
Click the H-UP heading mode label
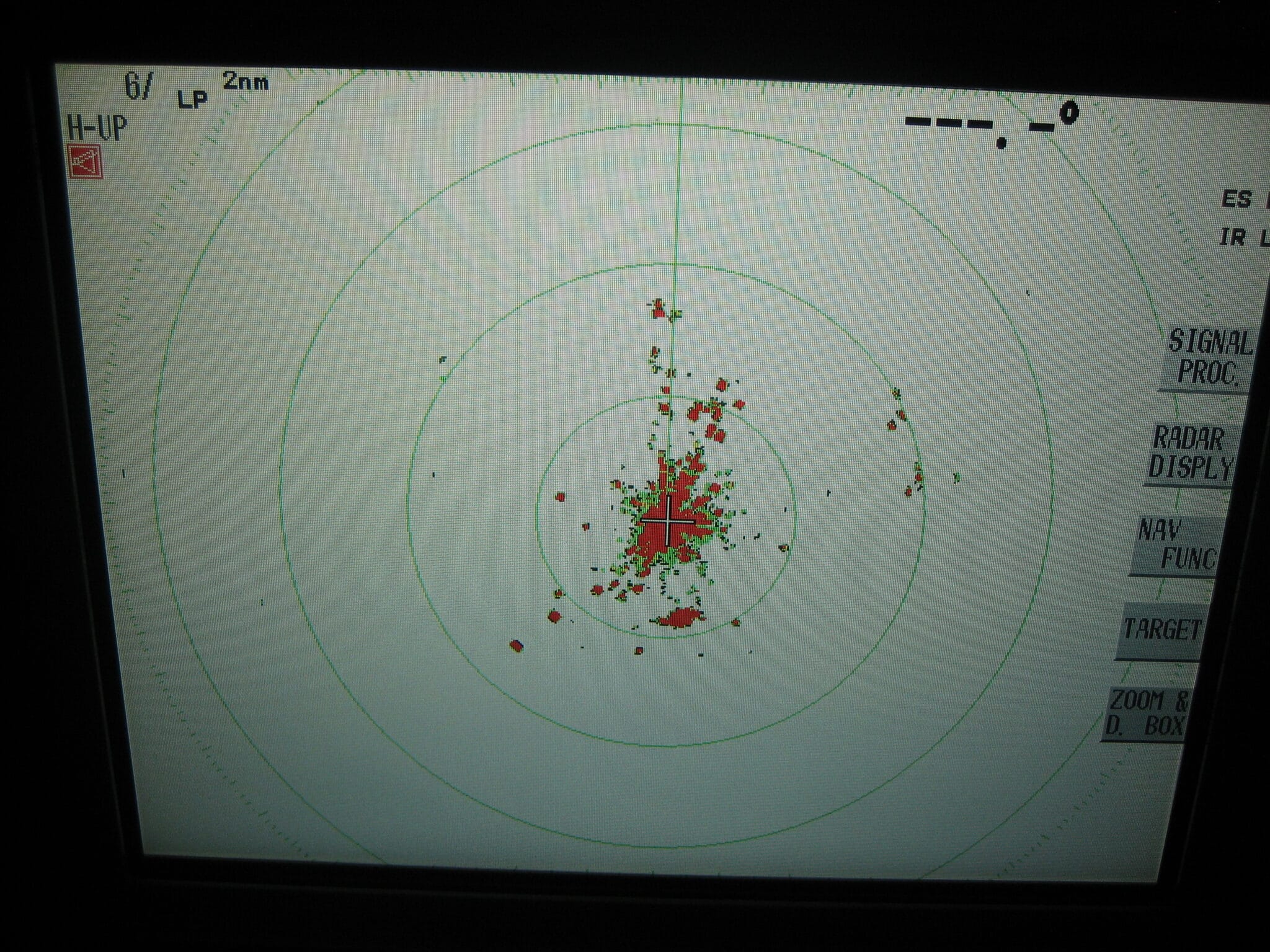click(x=96, y=129)
